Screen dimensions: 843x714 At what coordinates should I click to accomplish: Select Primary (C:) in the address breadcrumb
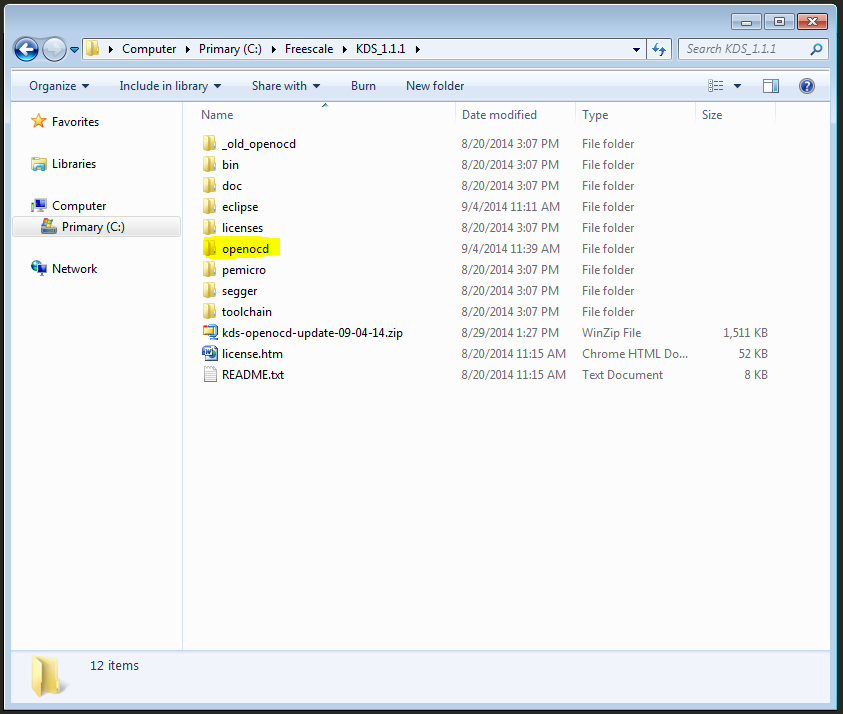click(x=230, y=49)
